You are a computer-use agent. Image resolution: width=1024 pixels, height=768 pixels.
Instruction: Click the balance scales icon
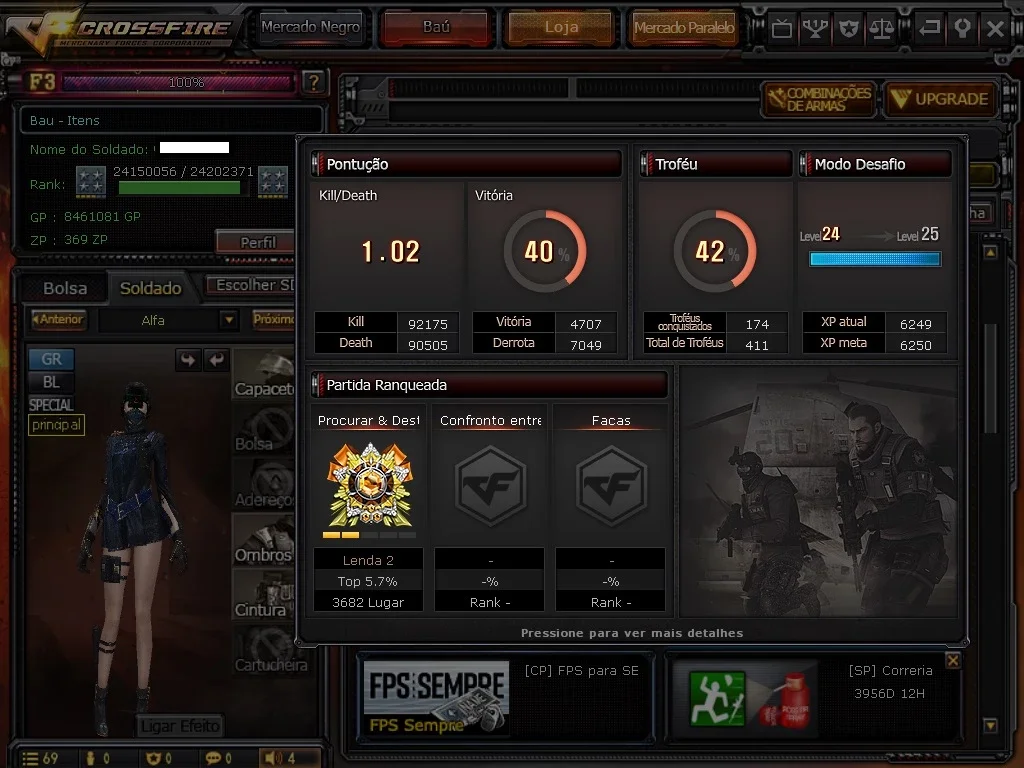click(x=881, y=28)
